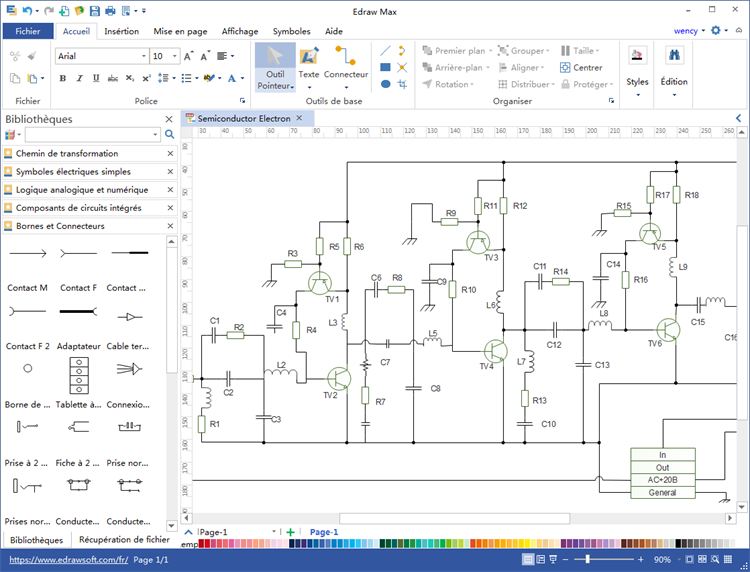Screen dimensions: 750x572
Task: Click the horizontal canvas scrollbar
Action: [x=454, y=518]
